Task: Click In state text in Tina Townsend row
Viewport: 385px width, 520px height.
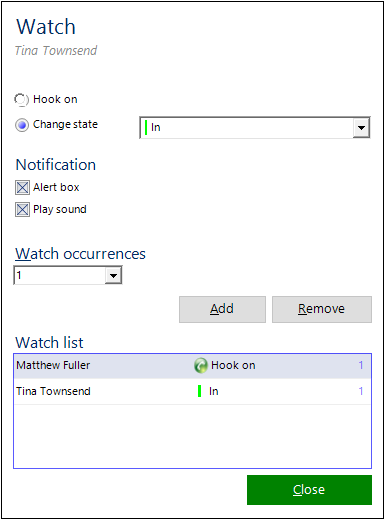Action: tap(214, 391)
